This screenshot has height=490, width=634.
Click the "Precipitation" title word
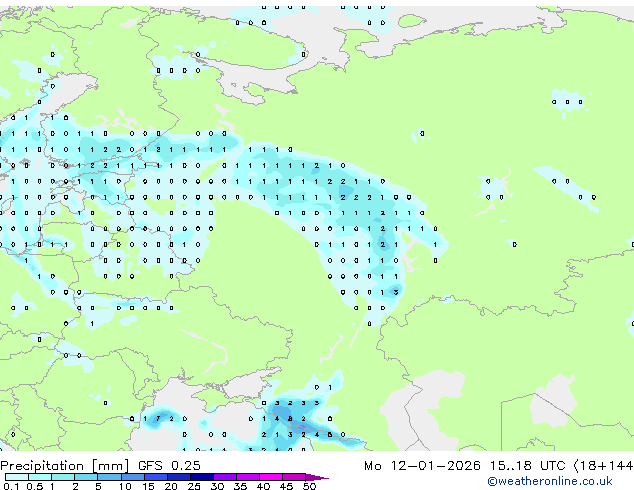[x=42, y=466]
